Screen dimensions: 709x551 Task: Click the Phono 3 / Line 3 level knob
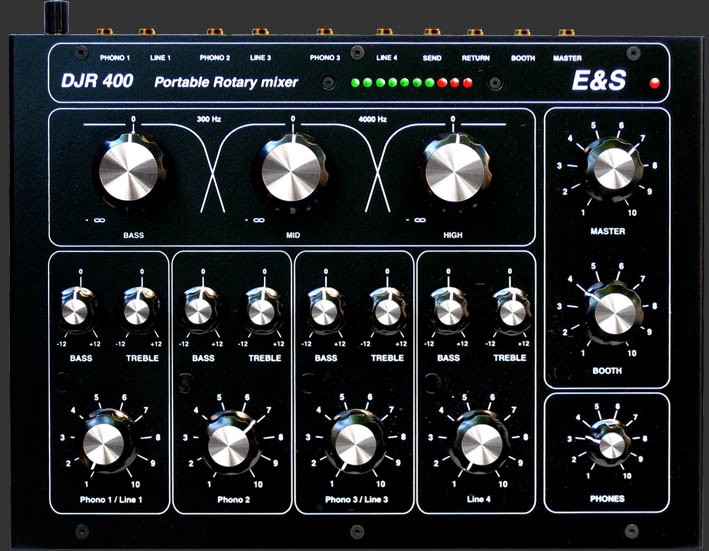pos(355,443)
